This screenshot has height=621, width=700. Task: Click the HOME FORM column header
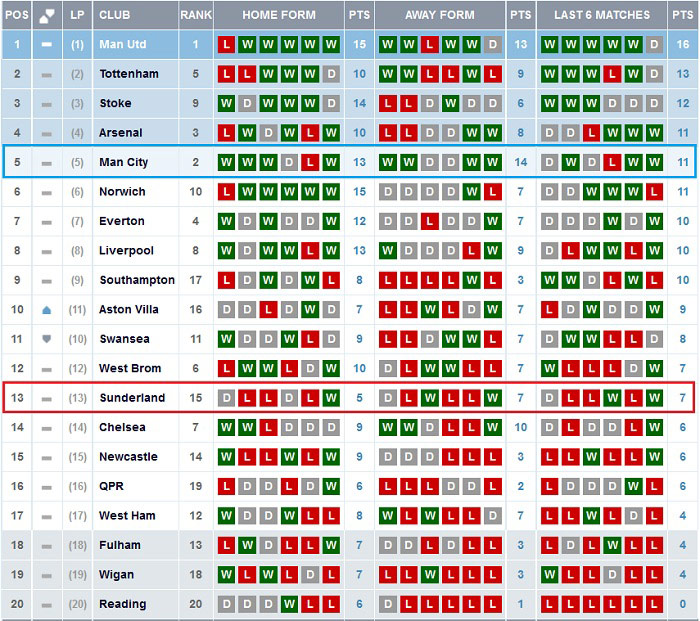coord(279,15)
